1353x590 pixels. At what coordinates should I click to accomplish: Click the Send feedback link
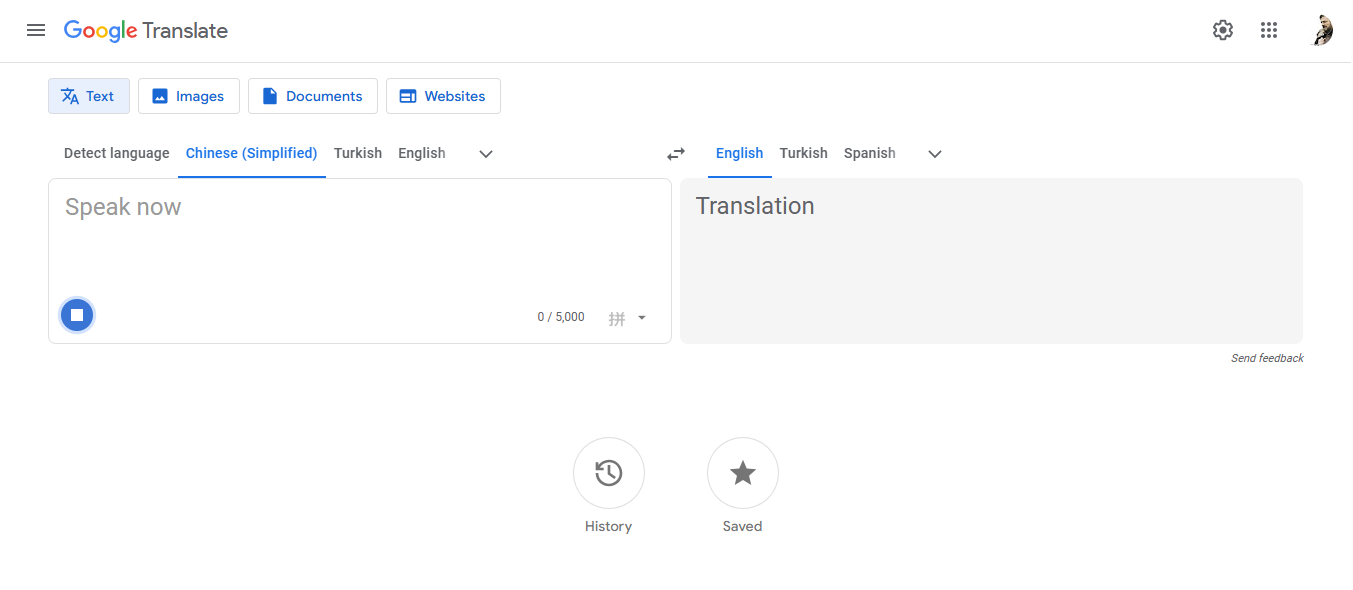pyautogui.click(x=1267, y=357)
